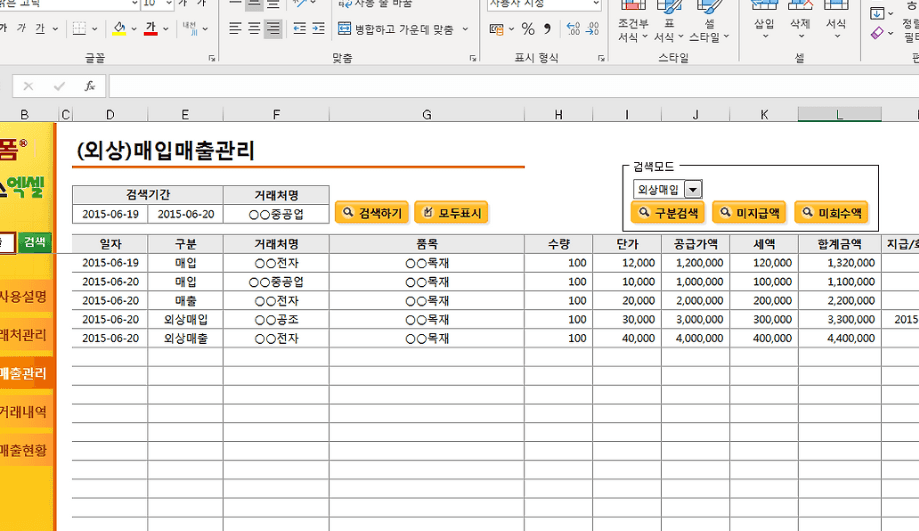The height and width of the screenshot is (531, 919).
Task: Apply comma style
Action: tap(547, 29)
